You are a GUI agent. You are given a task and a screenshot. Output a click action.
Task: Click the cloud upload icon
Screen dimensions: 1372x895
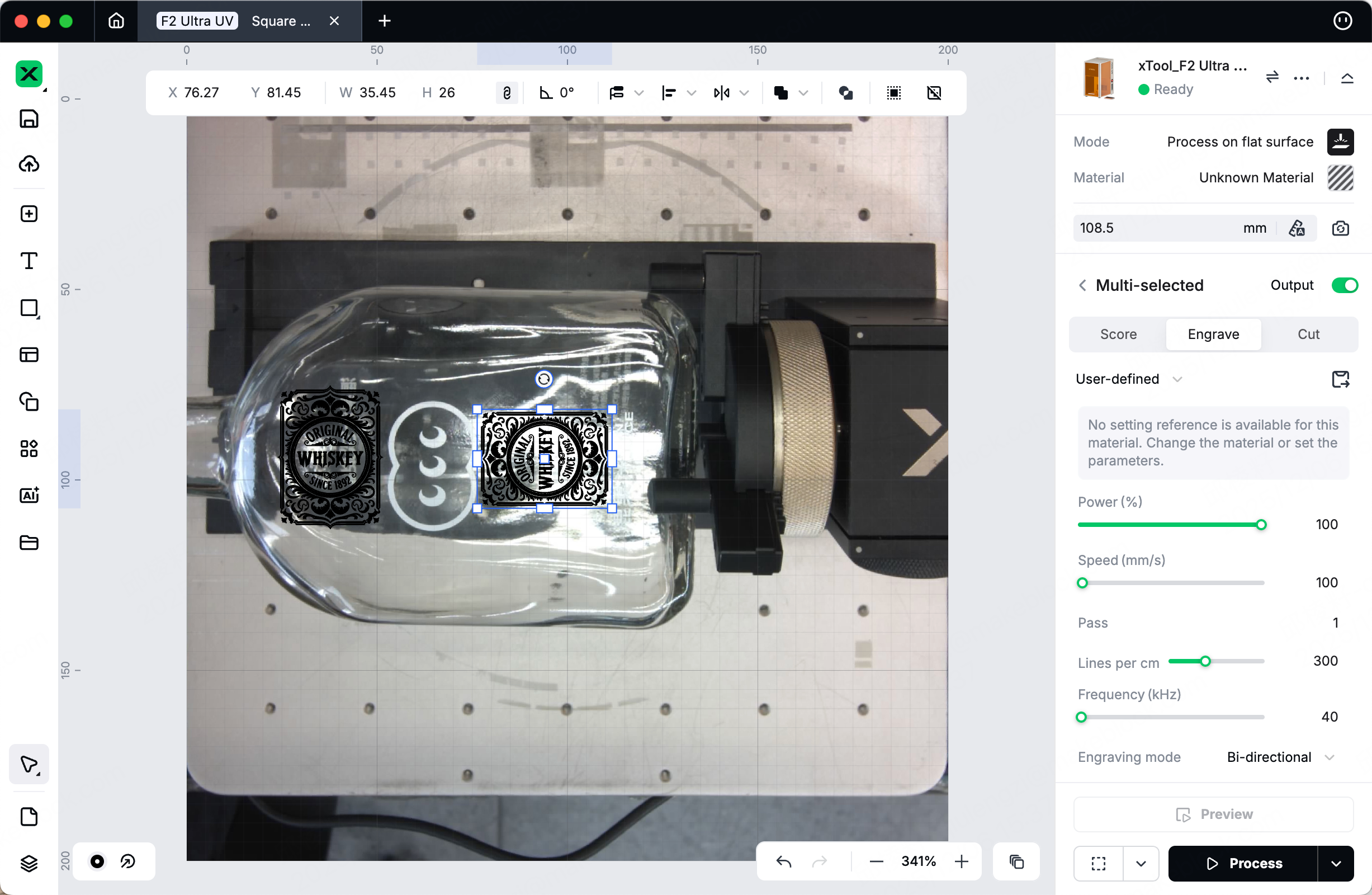pyautogui.click(x=29, y=164)
